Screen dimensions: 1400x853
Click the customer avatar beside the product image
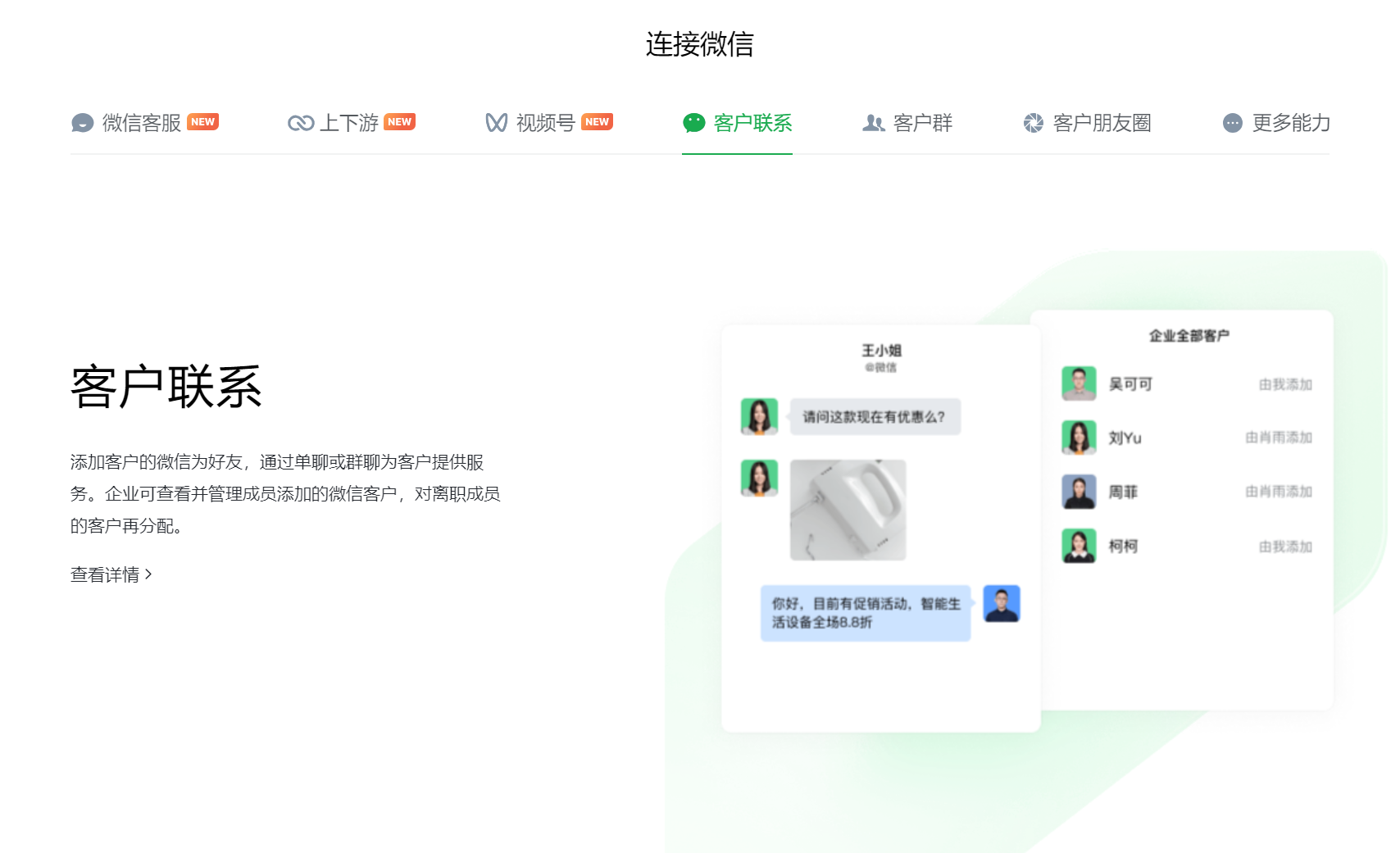(759, 478)
